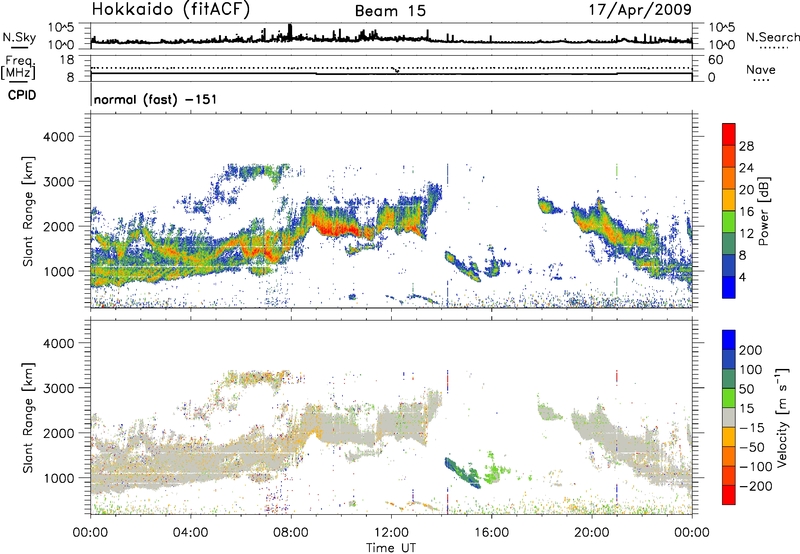
Task: Click the '4' power colorbar tick
Action: pyautogui.click(x=743, y=277)
